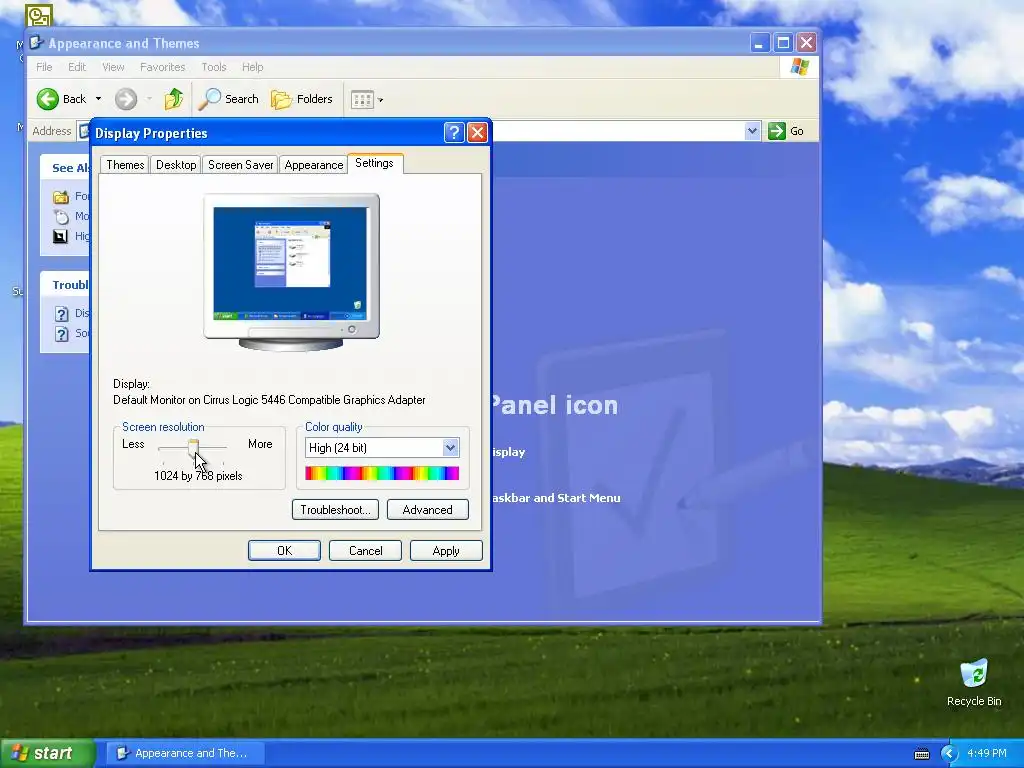Click the Taskbar and Start Menu link
Image resolution: width=1024 pixels, height=768 pixels.
555,498
